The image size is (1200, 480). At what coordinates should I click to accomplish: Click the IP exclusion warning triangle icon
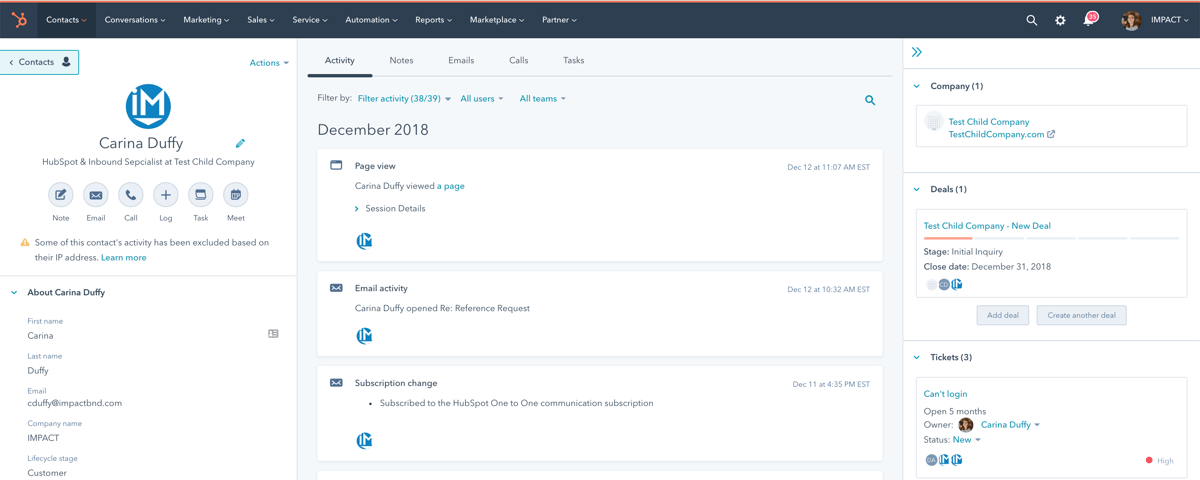(25, 243)
